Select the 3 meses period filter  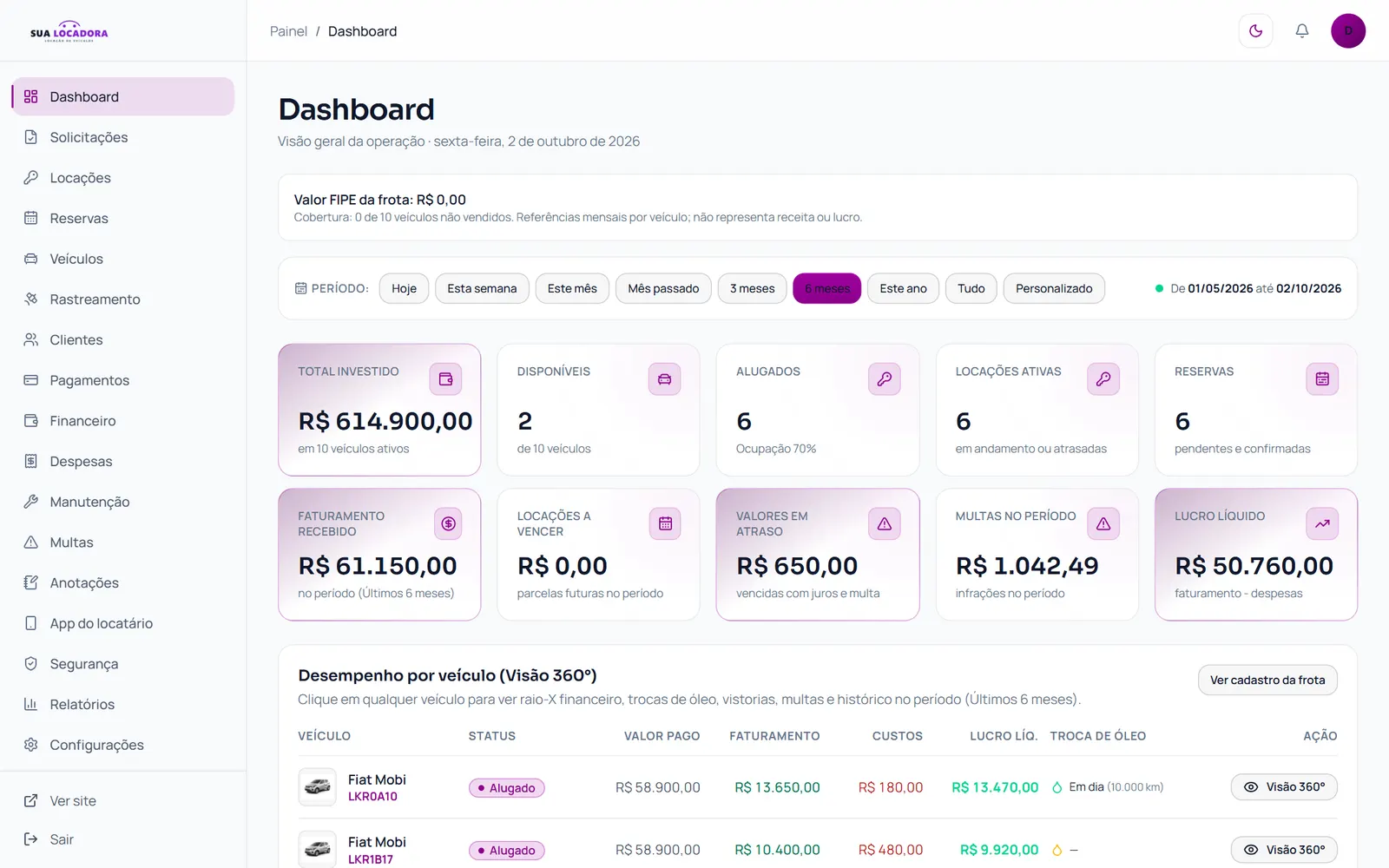pyautogui.click(x=753, y=288)
